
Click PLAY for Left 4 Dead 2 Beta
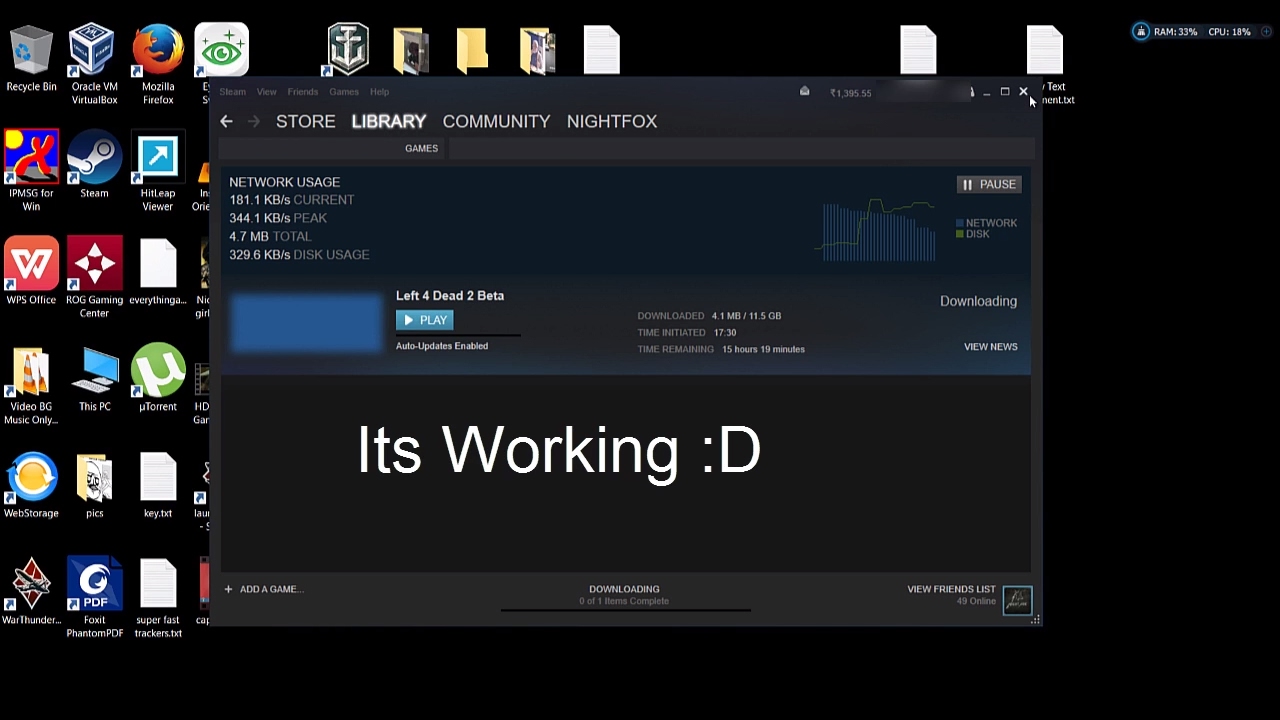pos(425,320)
